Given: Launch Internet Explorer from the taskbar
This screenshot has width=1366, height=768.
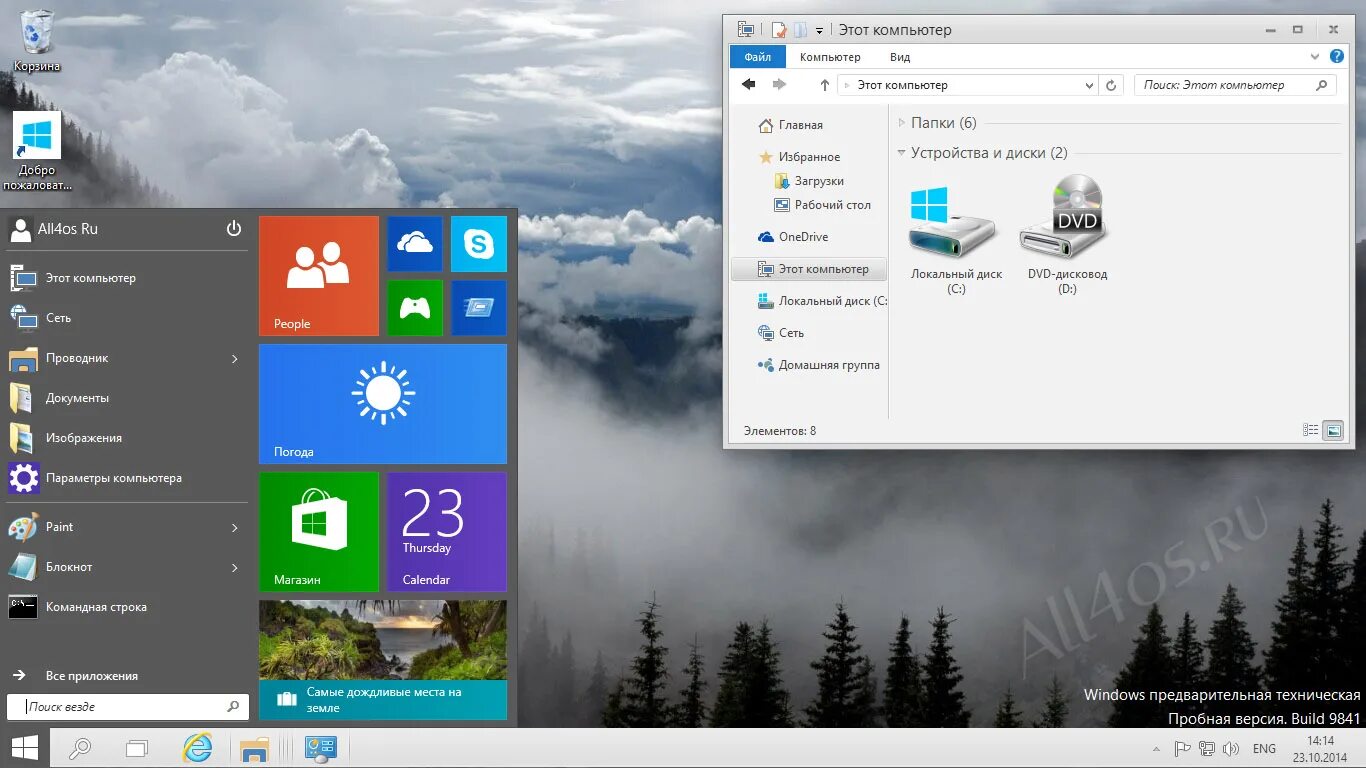Looking at the screenshot, I should tap(198, 747).
